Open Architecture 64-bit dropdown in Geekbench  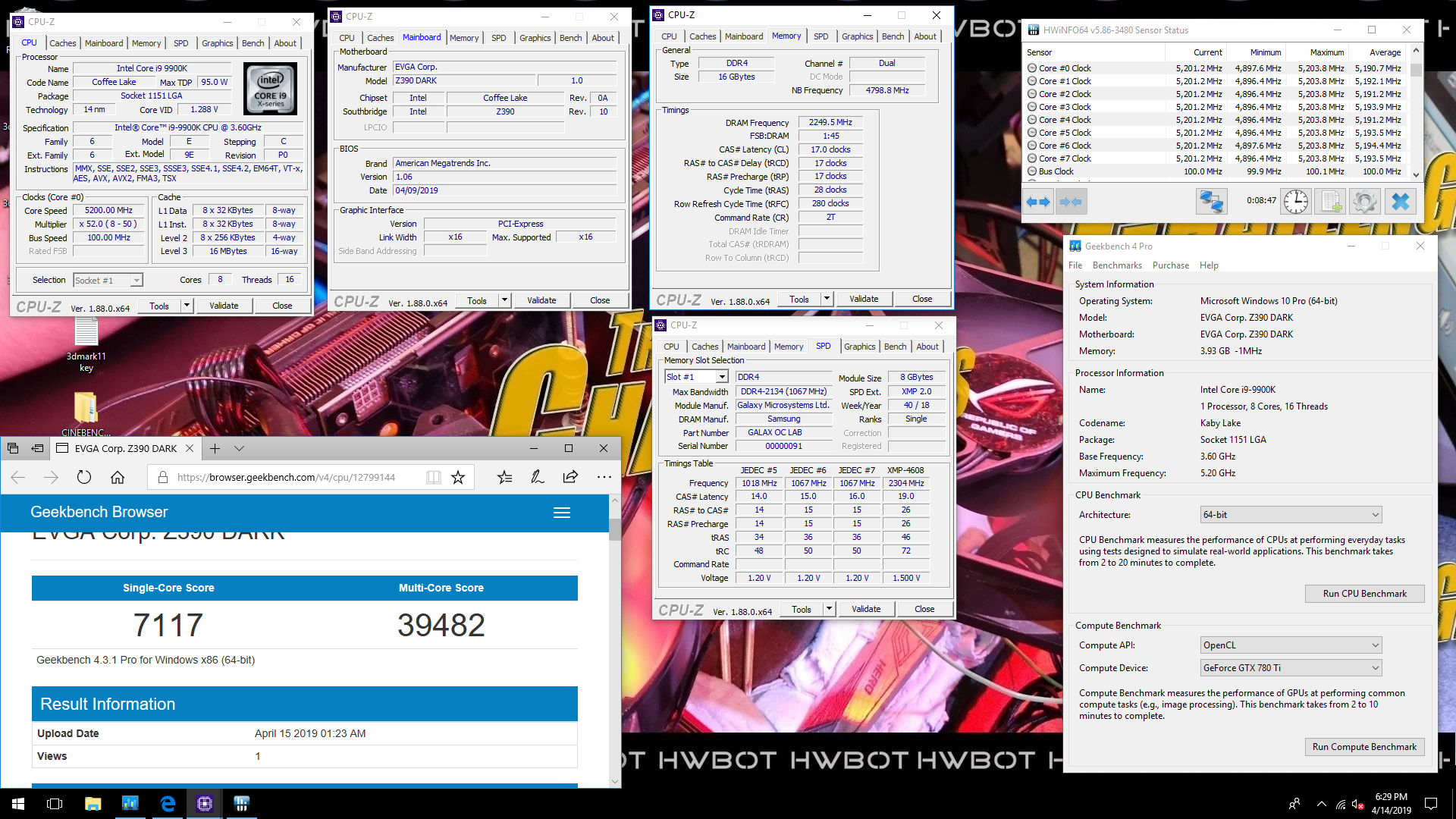pyautogui.click(x=1291, y=515)
